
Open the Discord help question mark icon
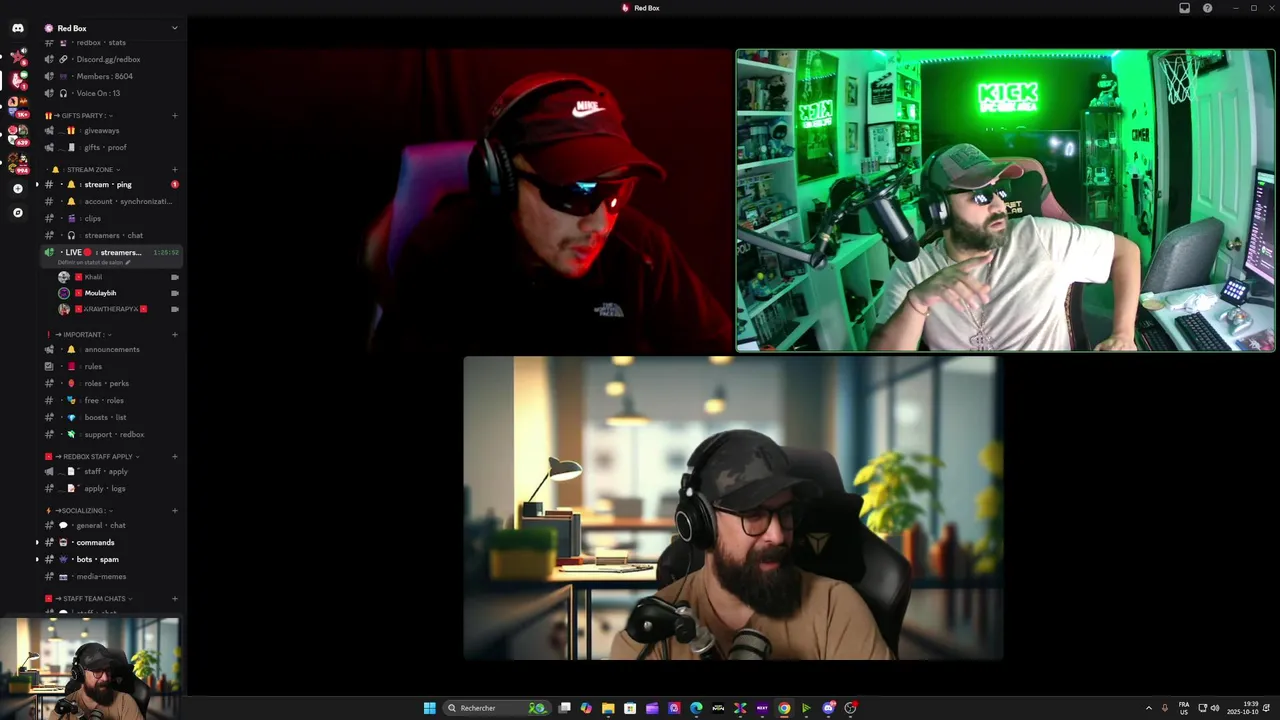tap(1208, 8)
